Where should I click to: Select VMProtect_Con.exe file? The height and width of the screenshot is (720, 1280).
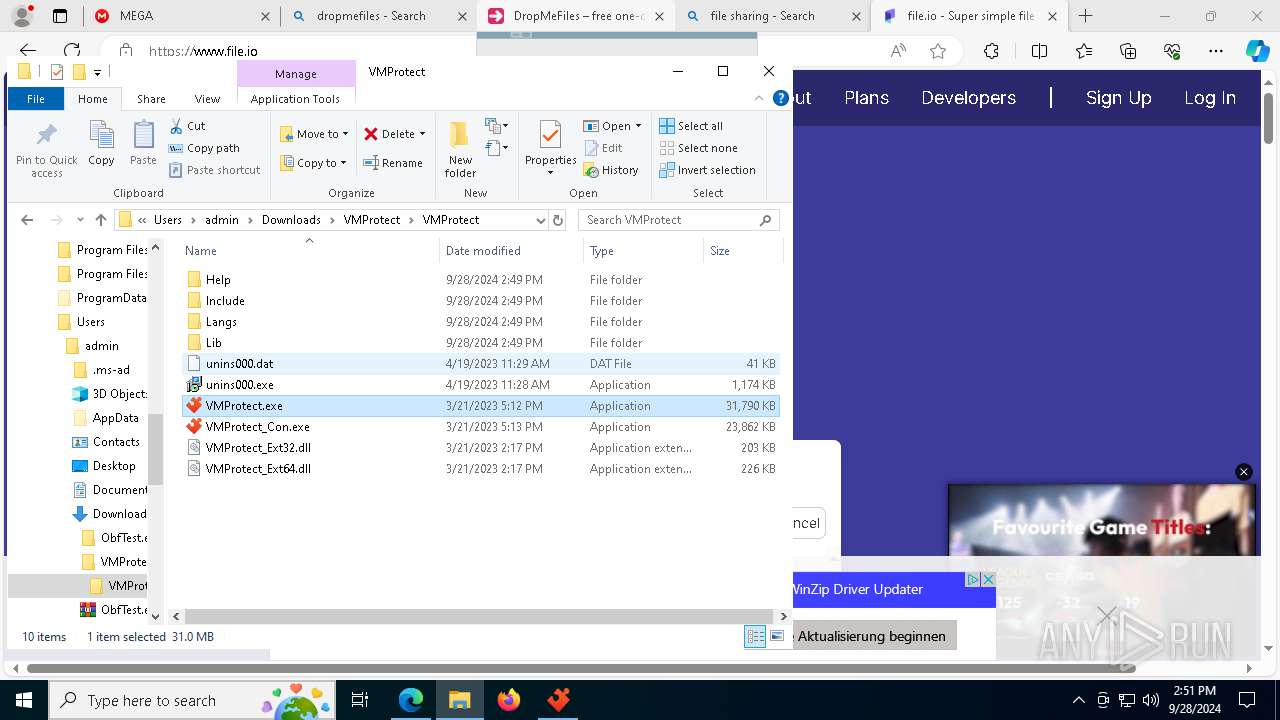480,427
